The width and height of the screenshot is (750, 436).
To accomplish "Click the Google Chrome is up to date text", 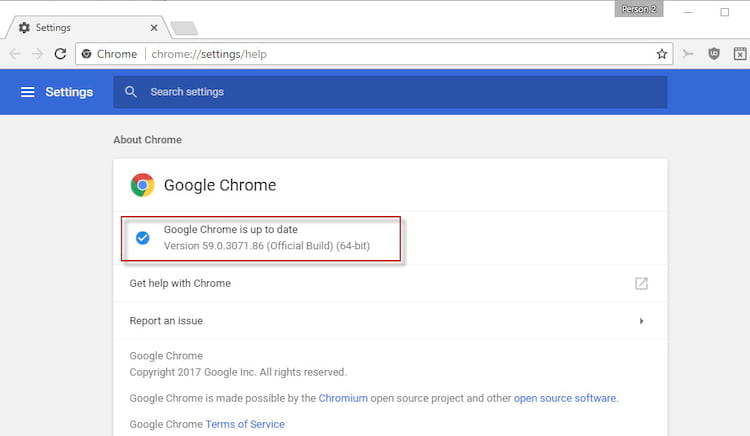I will (231, 229).
